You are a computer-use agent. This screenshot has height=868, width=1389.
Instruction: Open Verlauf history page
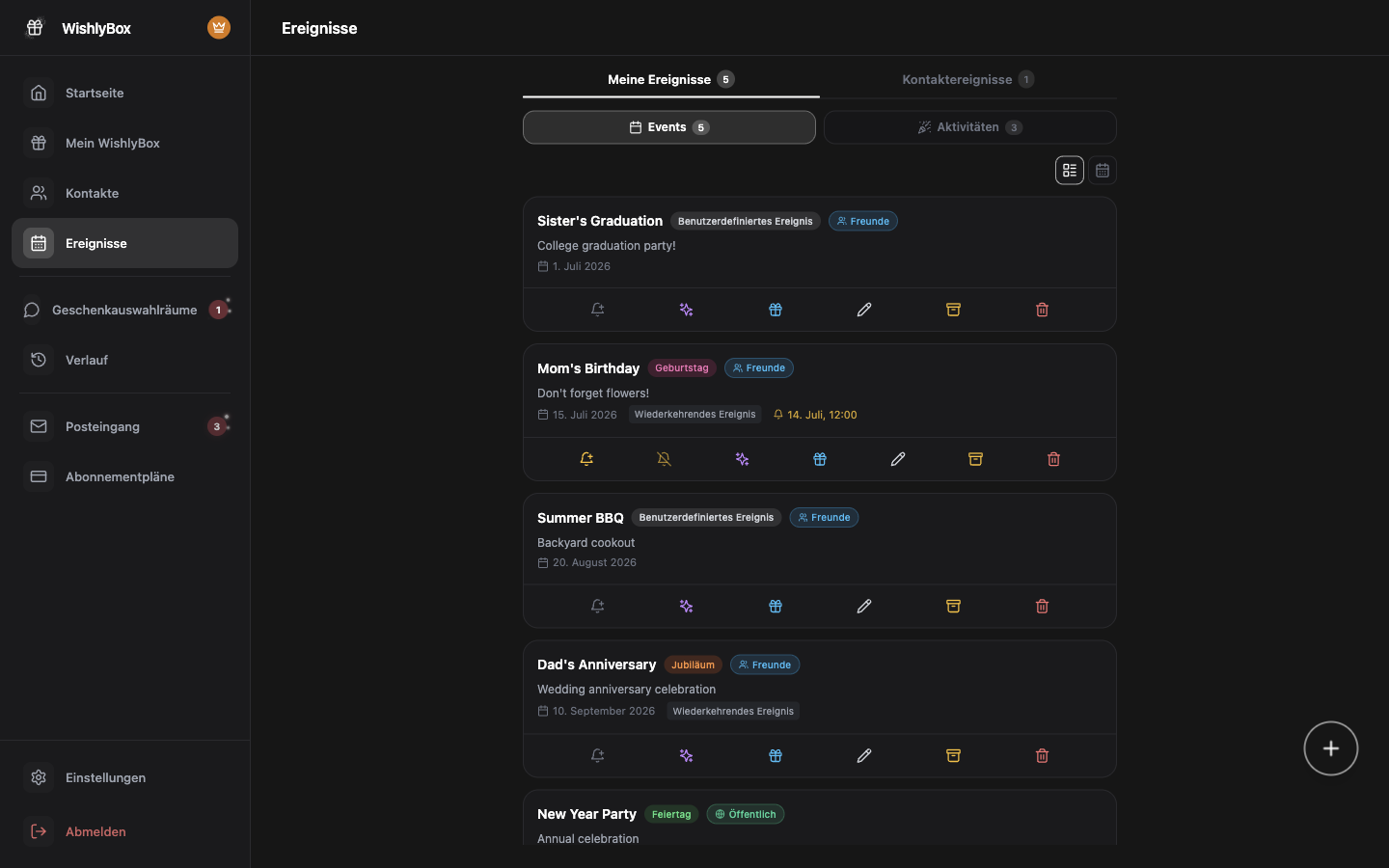click(x=124, y=360)
